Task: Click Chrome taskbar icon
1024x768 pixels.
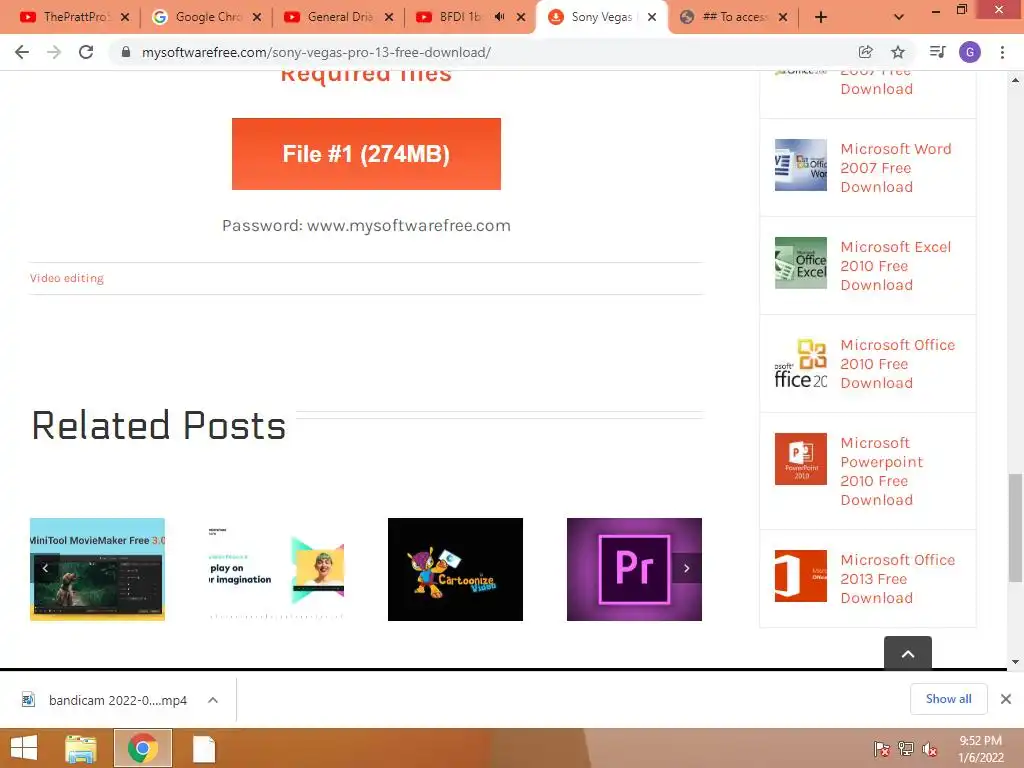Action: [142, 748]
